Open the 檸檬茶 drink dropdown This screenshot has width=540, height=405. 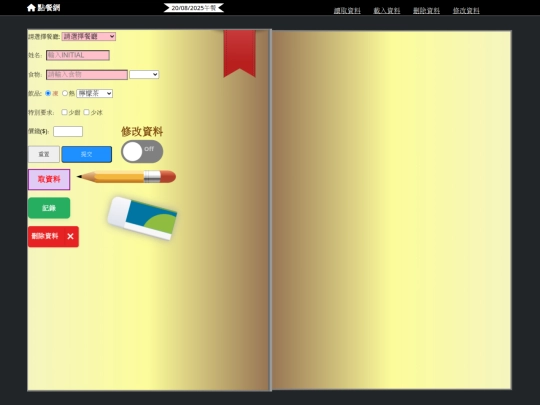pyautogui.click(x=95, y=93)
